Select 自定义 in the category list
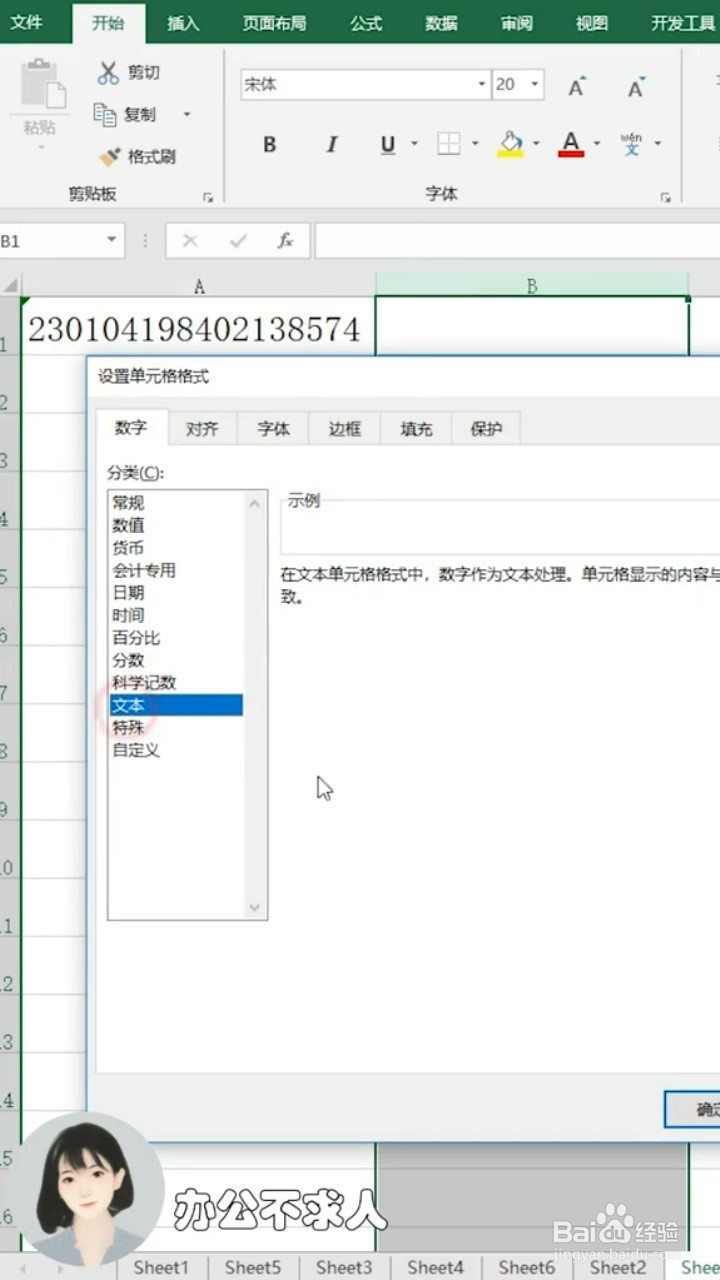720x1280 pixels. click(136, 750)
